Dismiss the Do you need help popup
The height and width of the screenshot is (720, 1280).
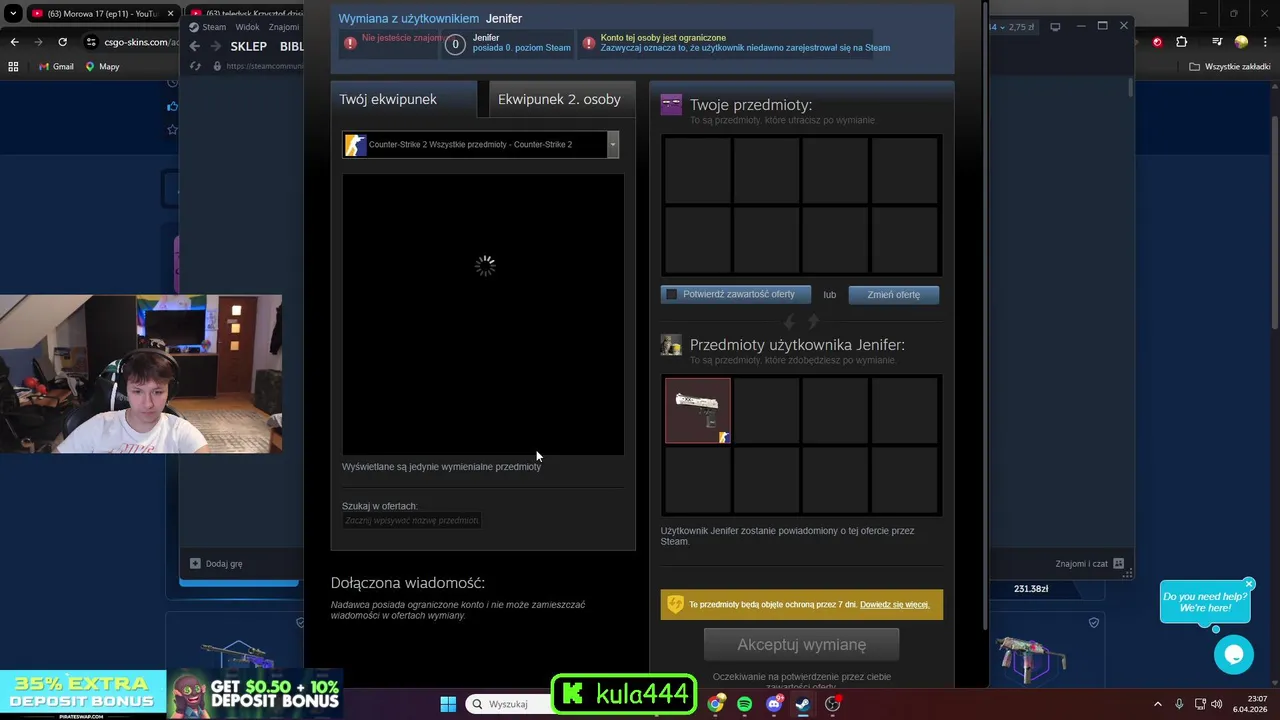1249,584
